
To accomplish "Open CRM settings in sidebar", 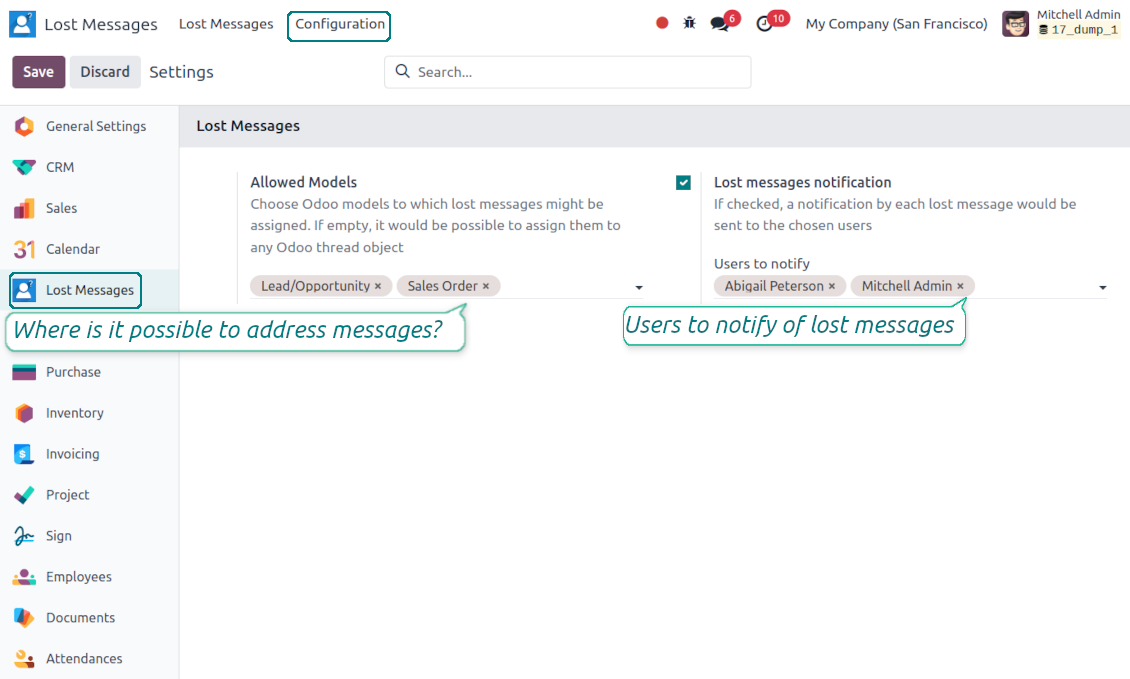I will (x=60, y=167).
